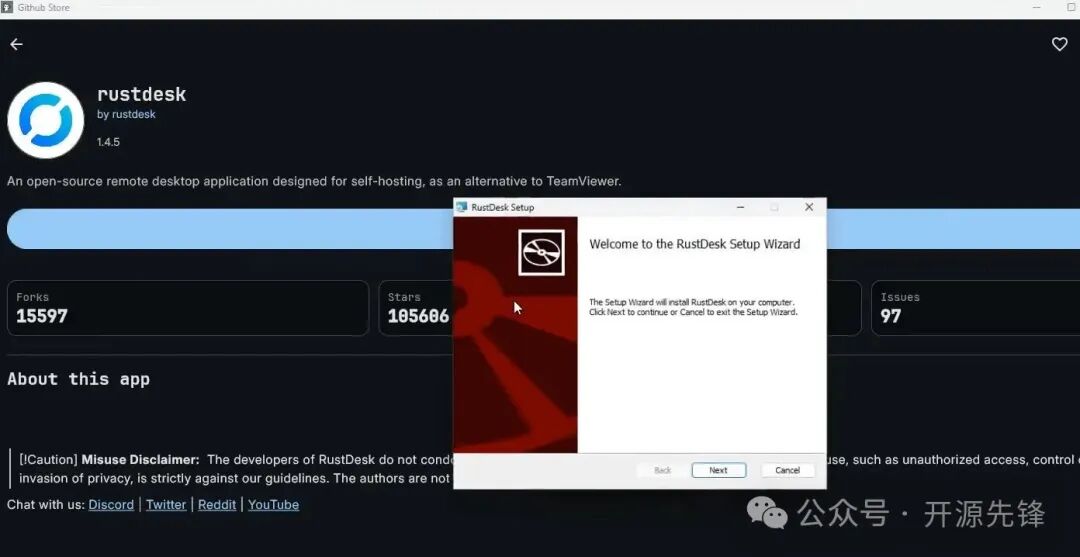Image resolution: width=1080 pixels, height=557 pixels.
Task: Click the version number 1.4.5
Action: click(108, 142)
